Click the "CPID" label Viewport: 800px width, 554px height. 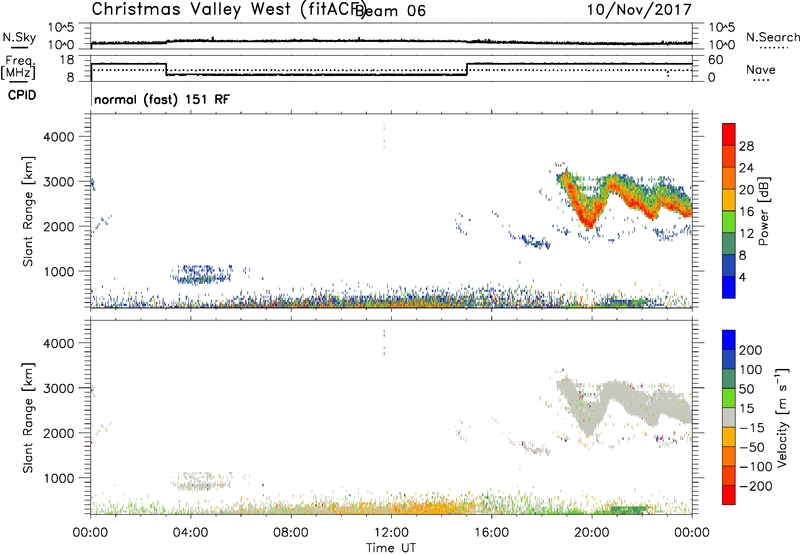pos(22,95)
